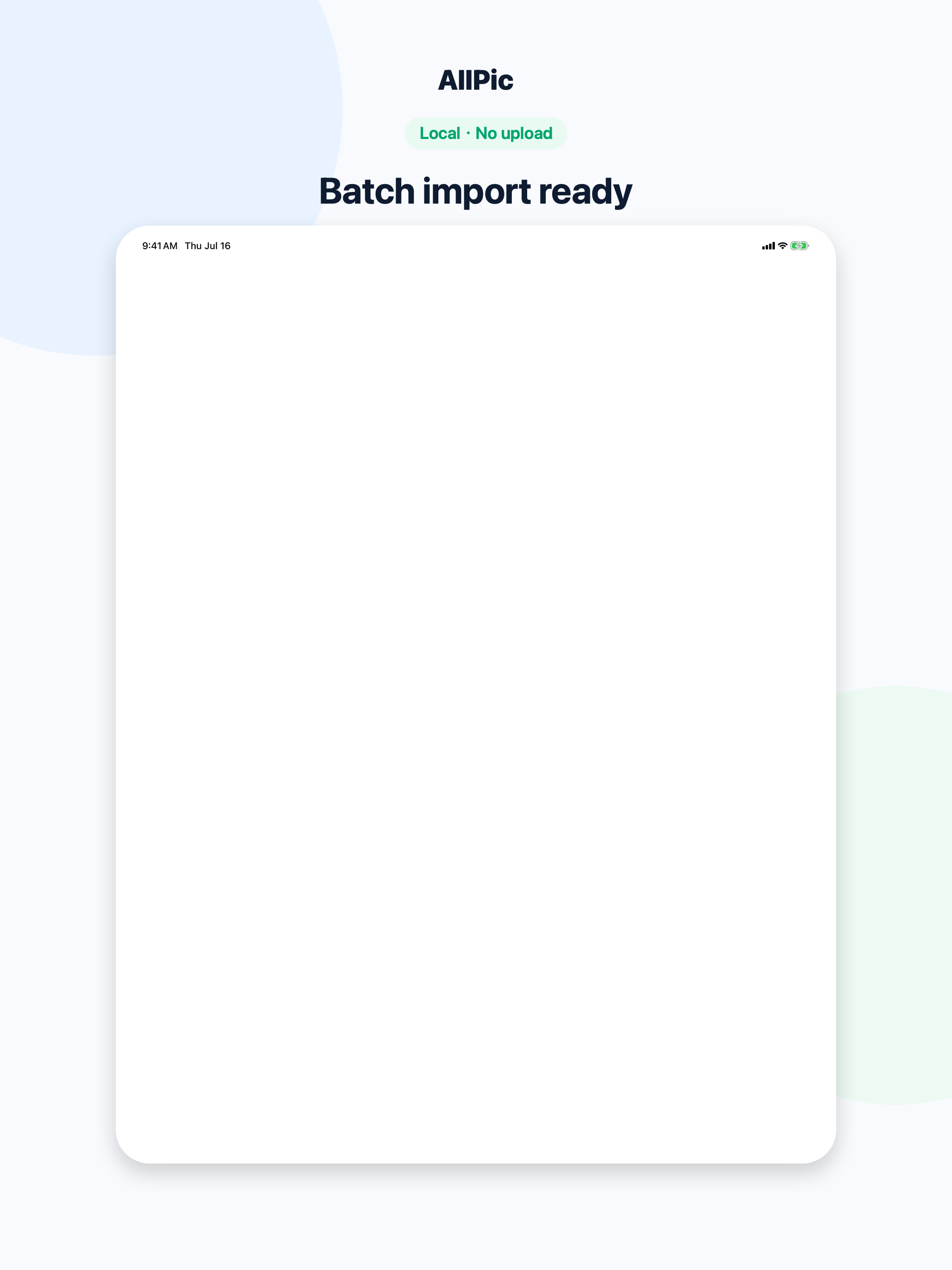Click the "Local · No upload" badge
This screenshot has height=1270, width=952.
486,133
